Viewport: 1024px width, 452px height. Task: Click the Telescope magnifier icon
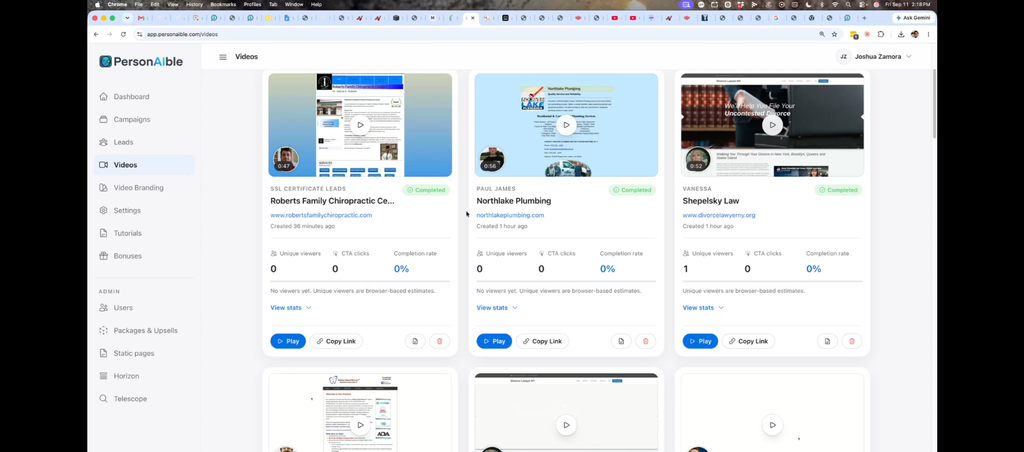tap(103, 398)
